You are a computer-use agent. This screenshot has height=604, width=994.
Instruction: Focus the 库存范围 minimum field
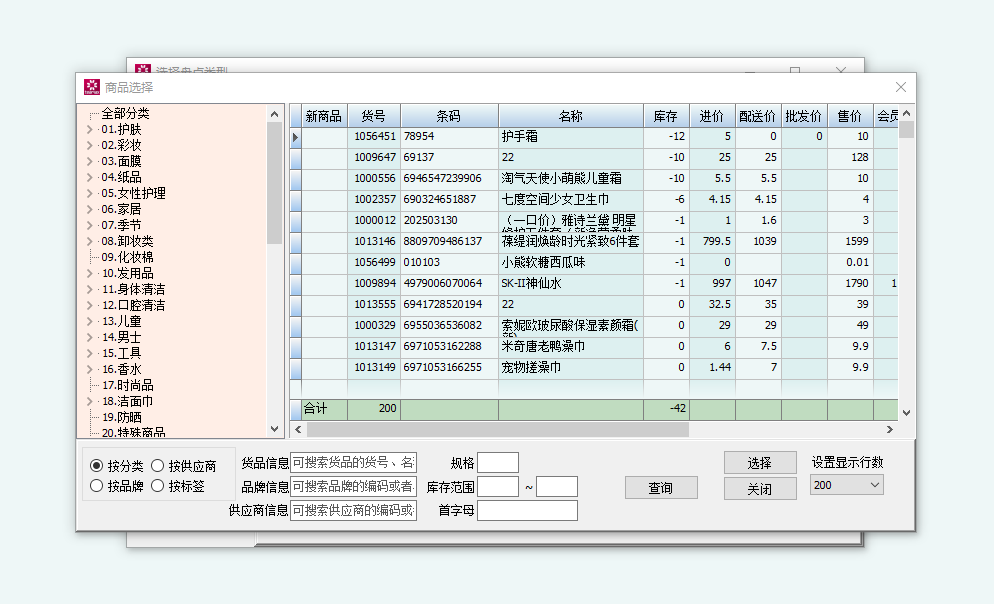(498, 487)
